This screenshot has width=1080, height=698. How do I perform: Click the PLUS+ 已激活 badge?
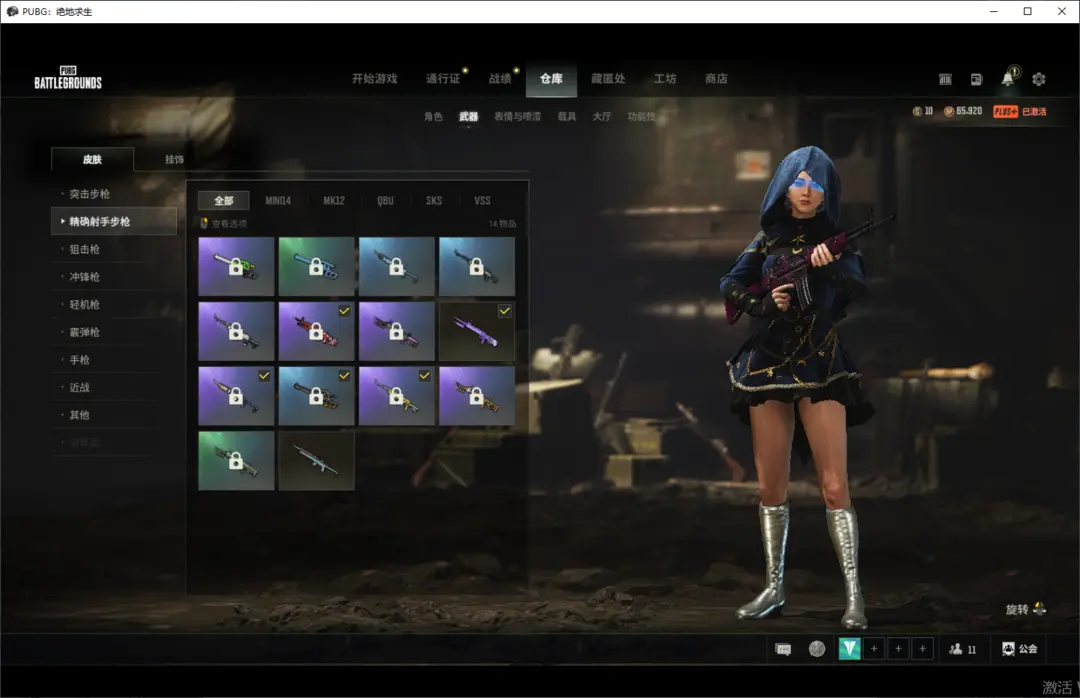click(x=1019, y=111)
